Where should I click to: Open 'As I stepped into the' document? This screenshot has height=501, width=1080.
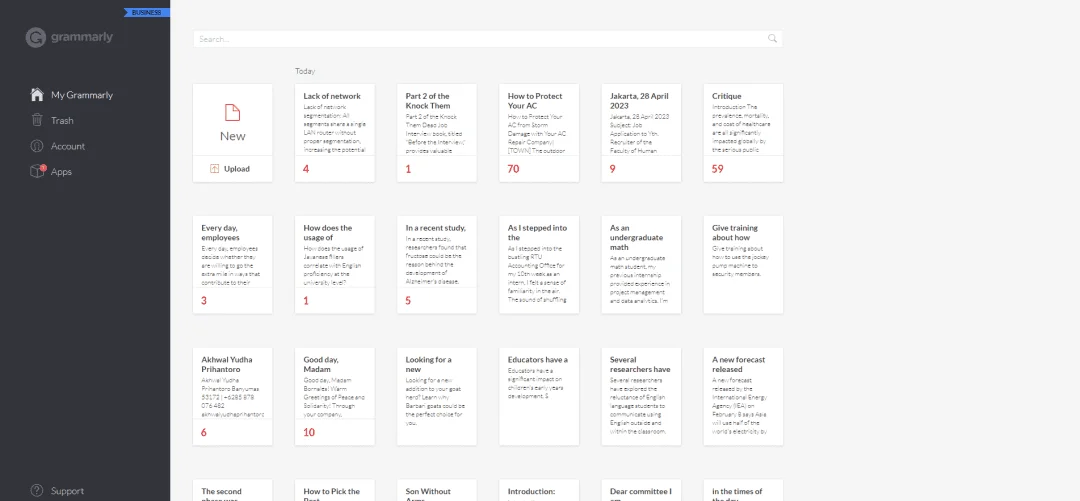tap(539, 265)
